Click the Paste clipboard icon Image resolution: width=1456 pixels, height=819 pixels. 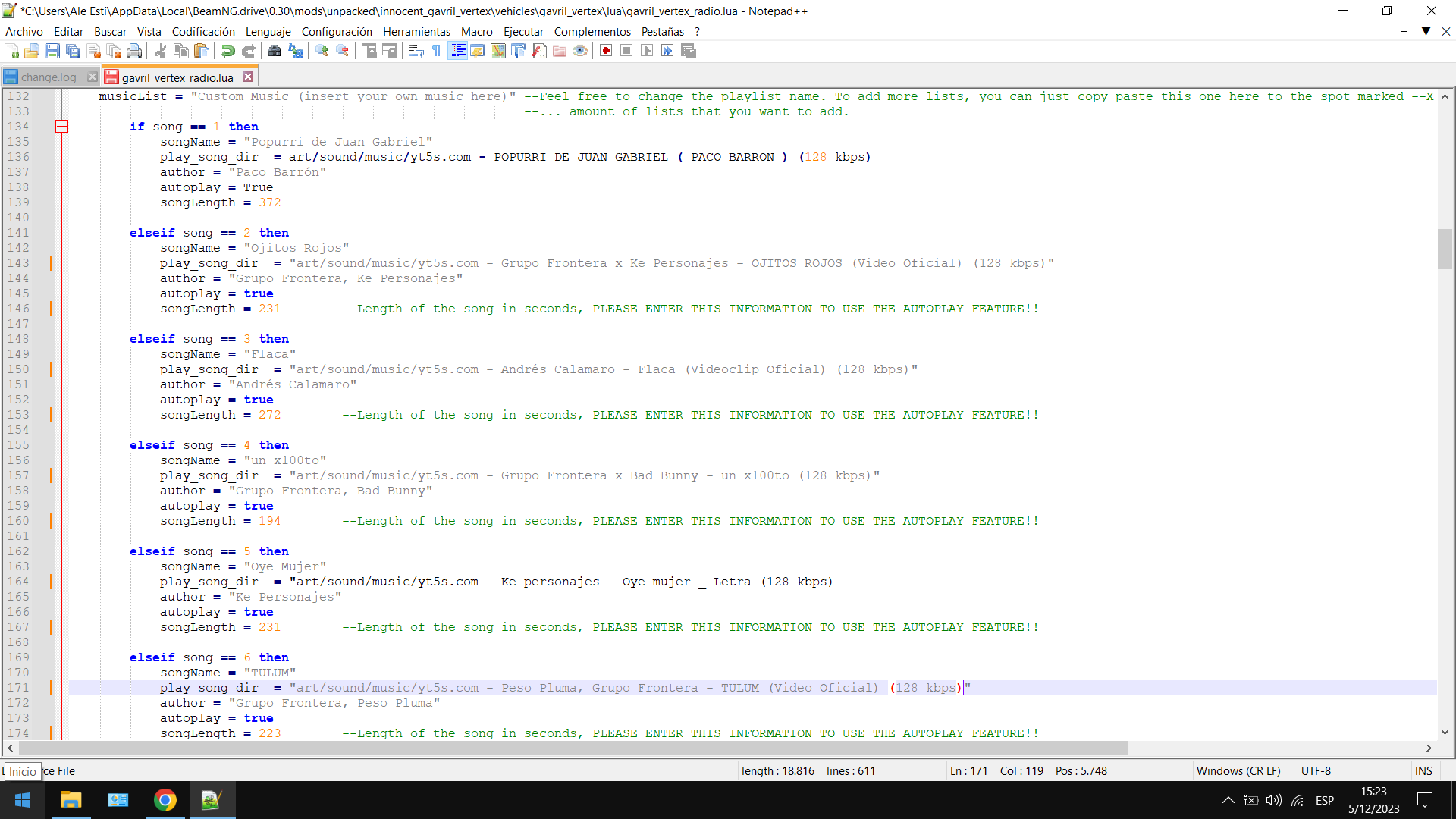pos(202,51)
